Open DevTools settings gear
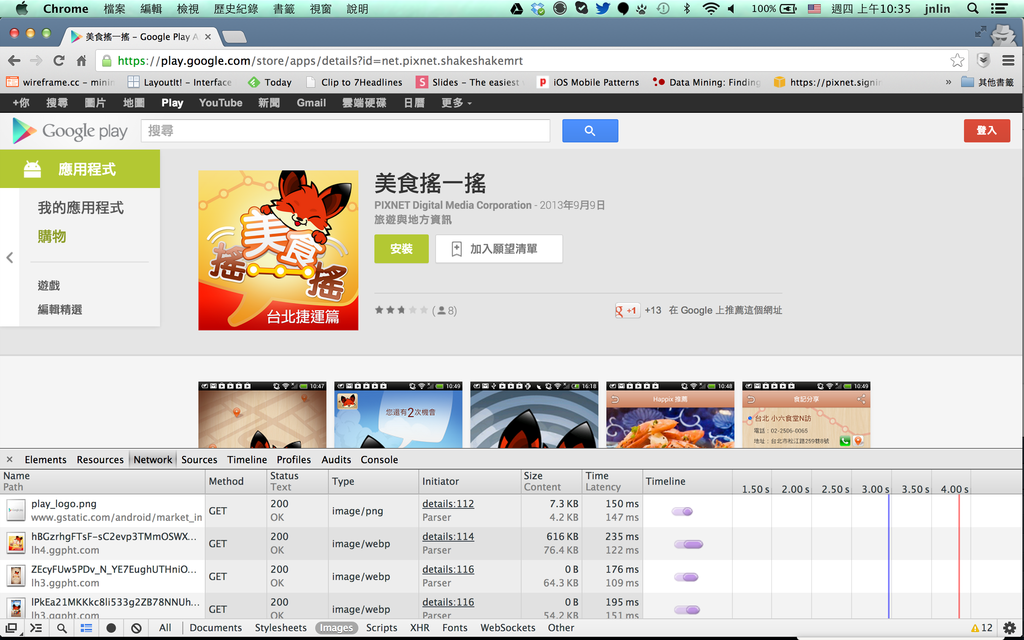1024x640 pixels. click(1010, 628)
